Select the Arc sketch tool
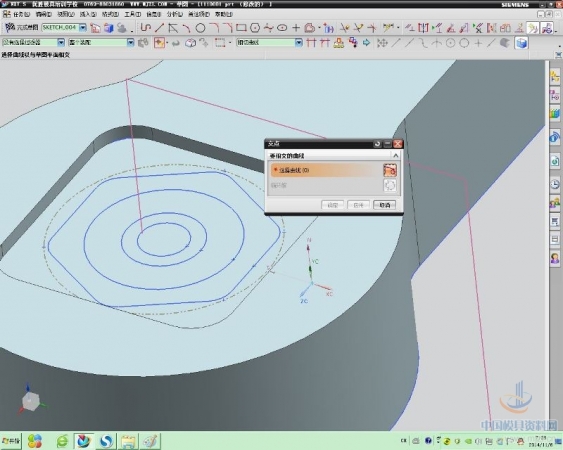Image resolution: width=563 pixels, height=450 pixels. (186, 28)
